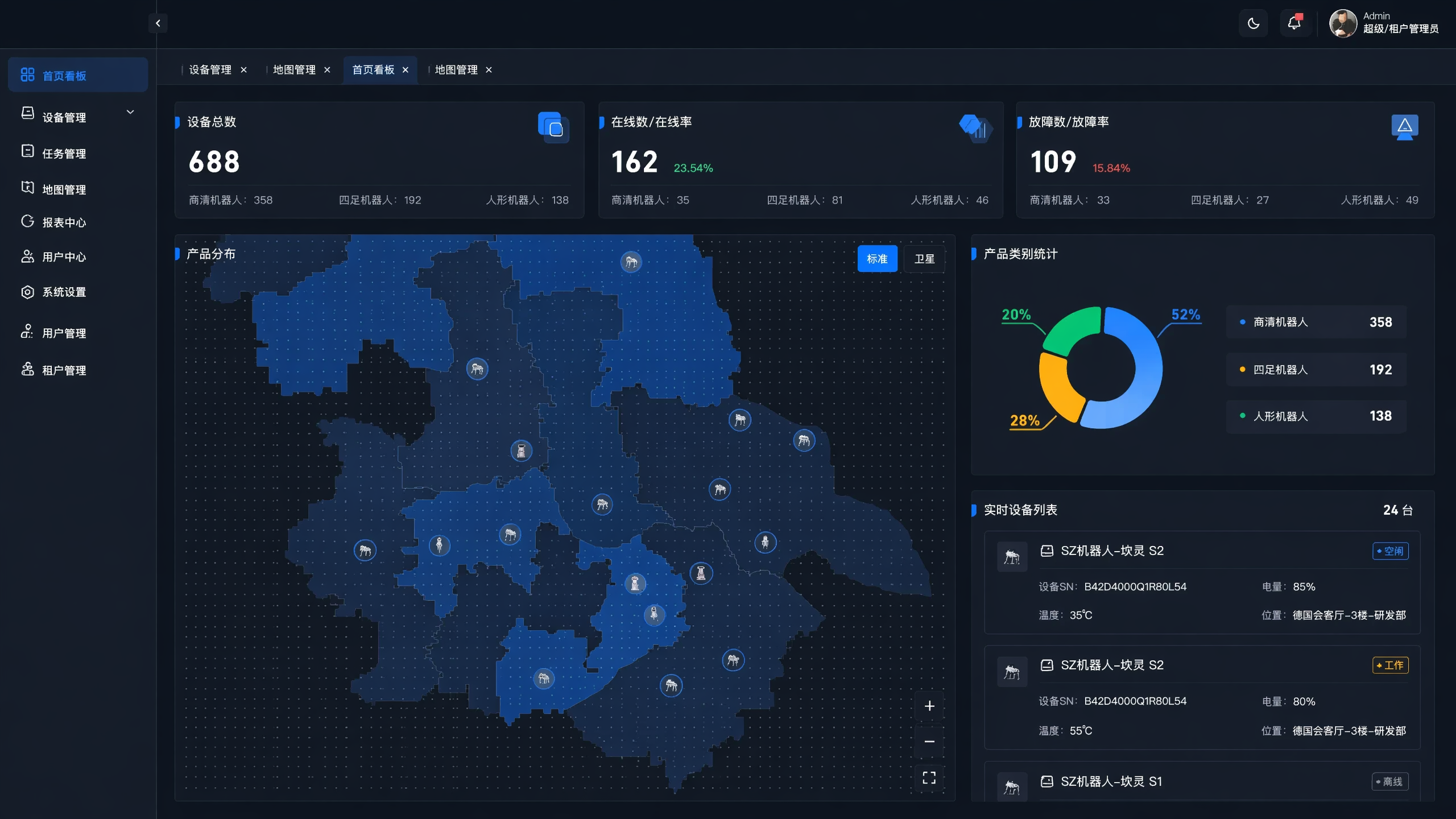Viewport: 1456px width, 819px height.
Task: Switch map to 标准 view
Action: tap(878, 259)
